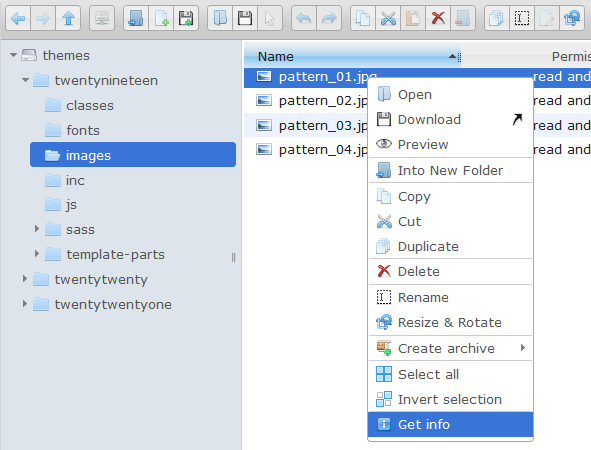This screenshot has width=591, height=450.
Task: Select the twentynineteen folder label
Action: pos(106,80)
